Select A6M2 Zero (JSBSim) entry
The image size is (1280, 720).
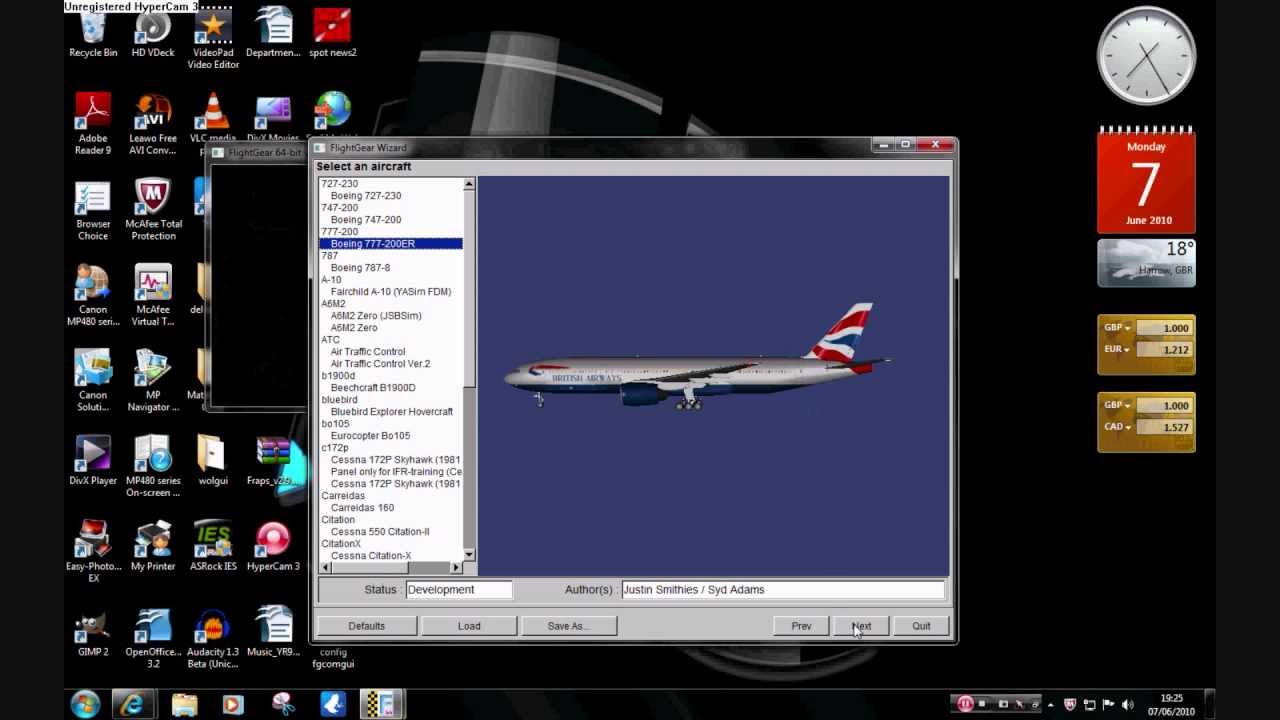pyautogui.click(x=376, y=316)
